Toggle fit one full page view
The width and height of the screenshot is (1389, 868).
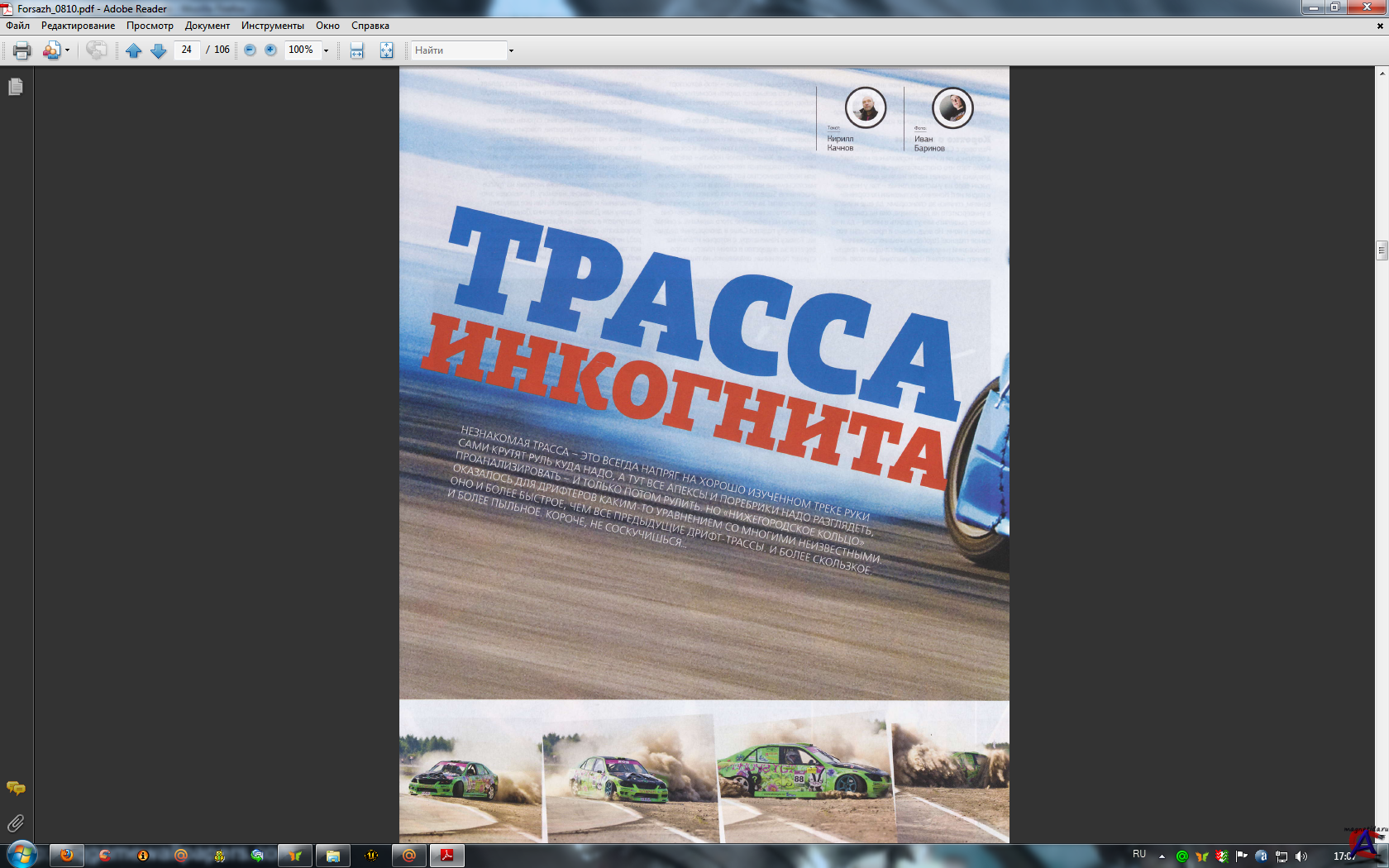(386, 50)
